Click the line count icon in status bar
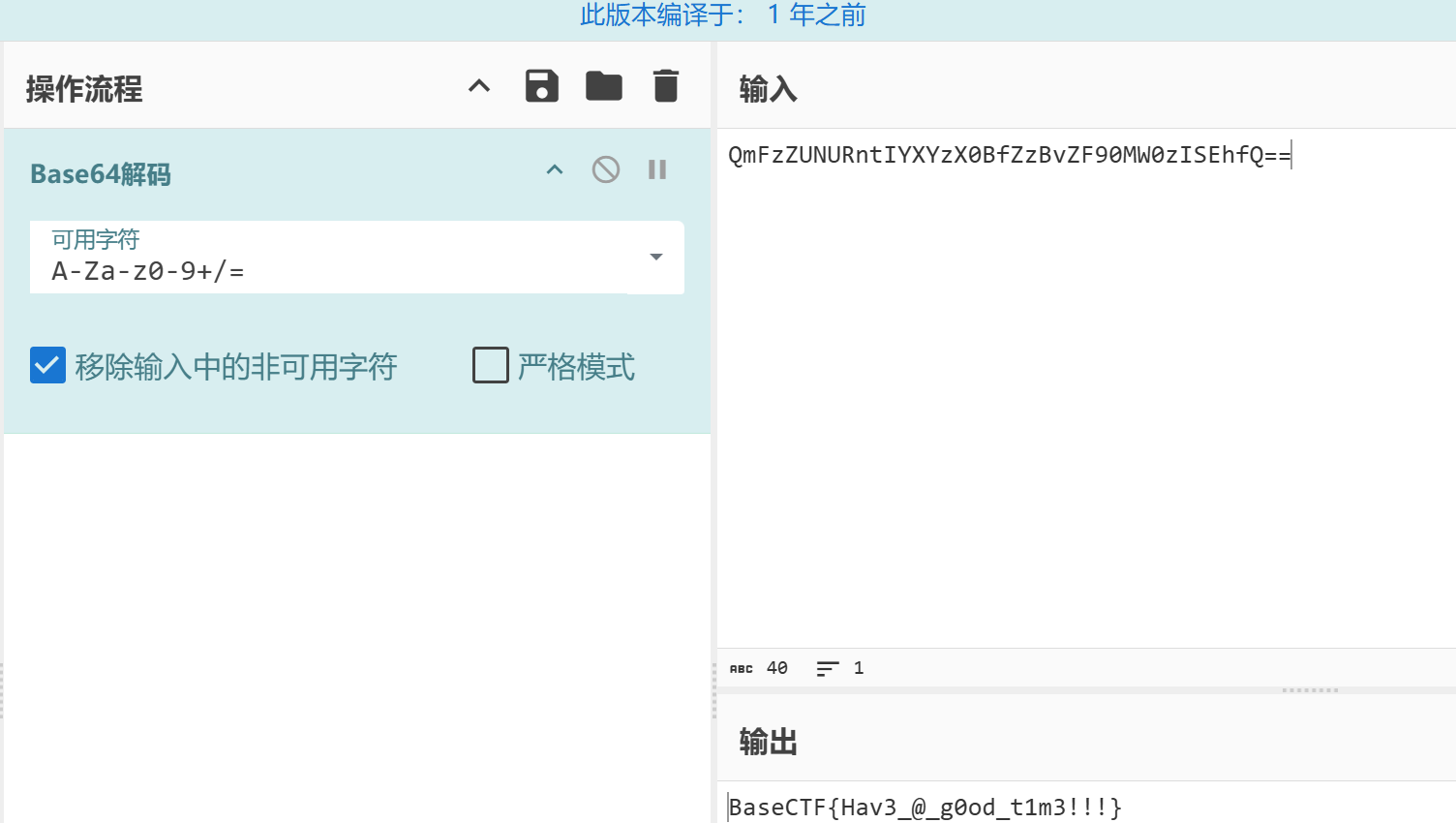 point(827,668)
